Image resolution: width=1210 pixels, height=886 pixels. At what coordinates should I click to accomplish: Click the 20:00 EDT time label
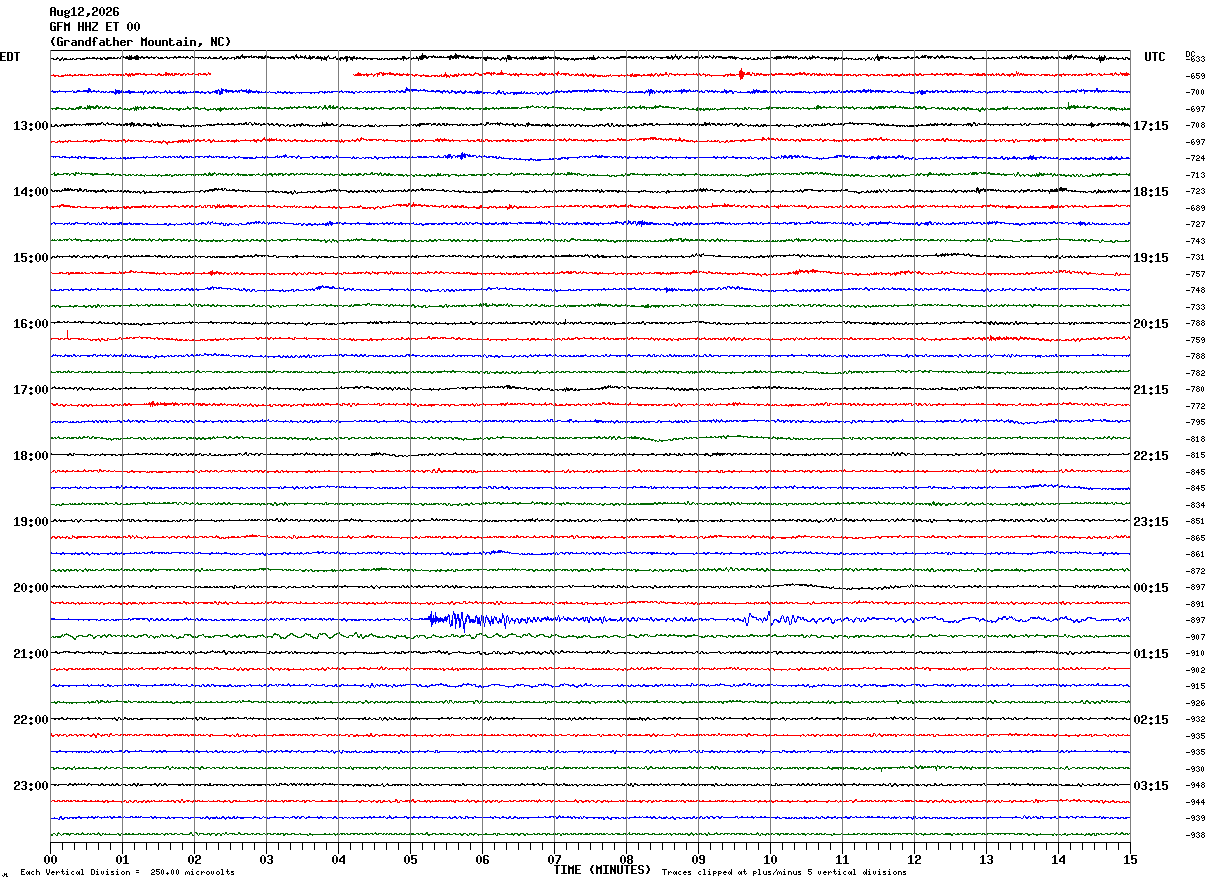tap(30, 588)
